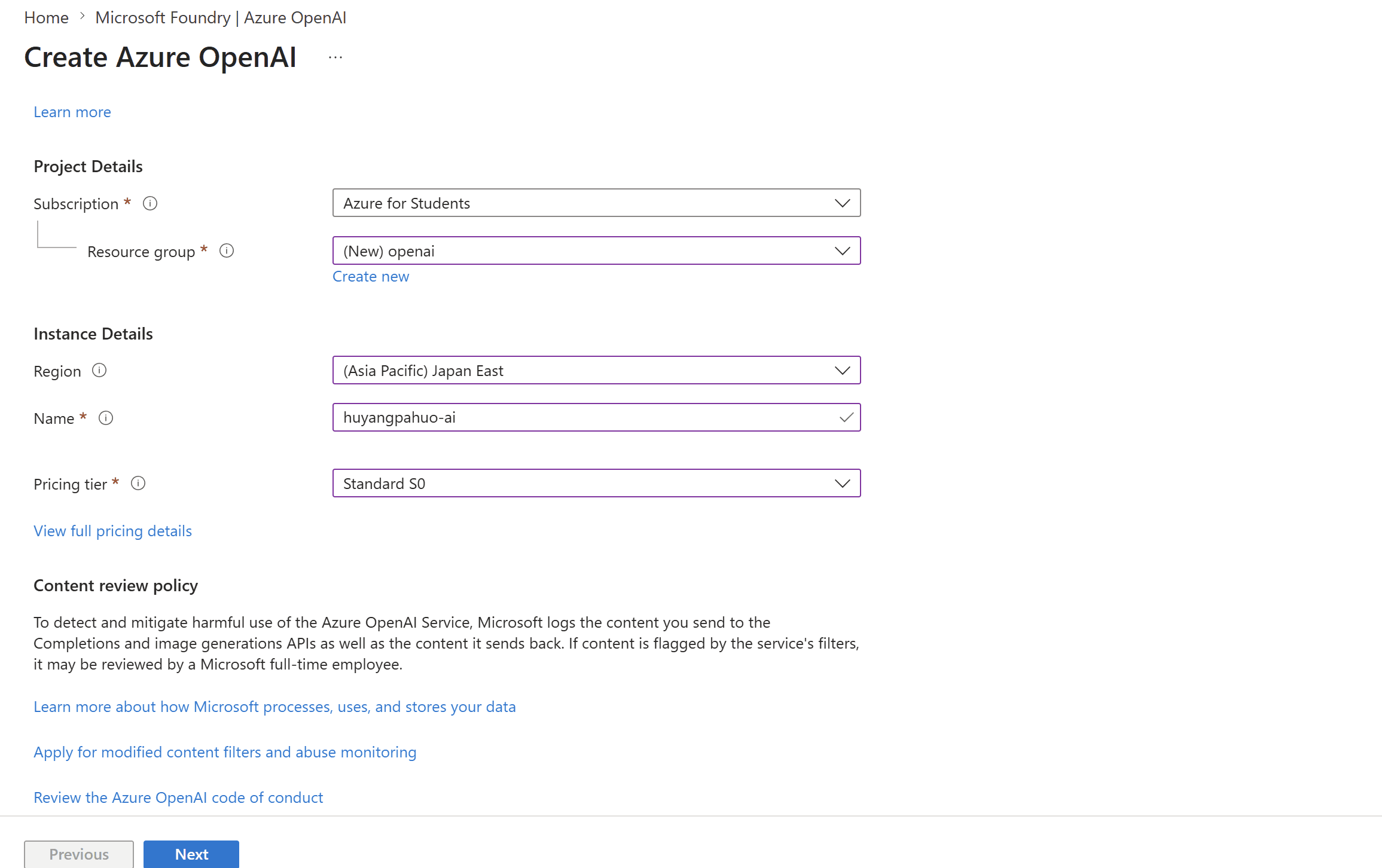Click the Content review policy heading

pos(115,585)
